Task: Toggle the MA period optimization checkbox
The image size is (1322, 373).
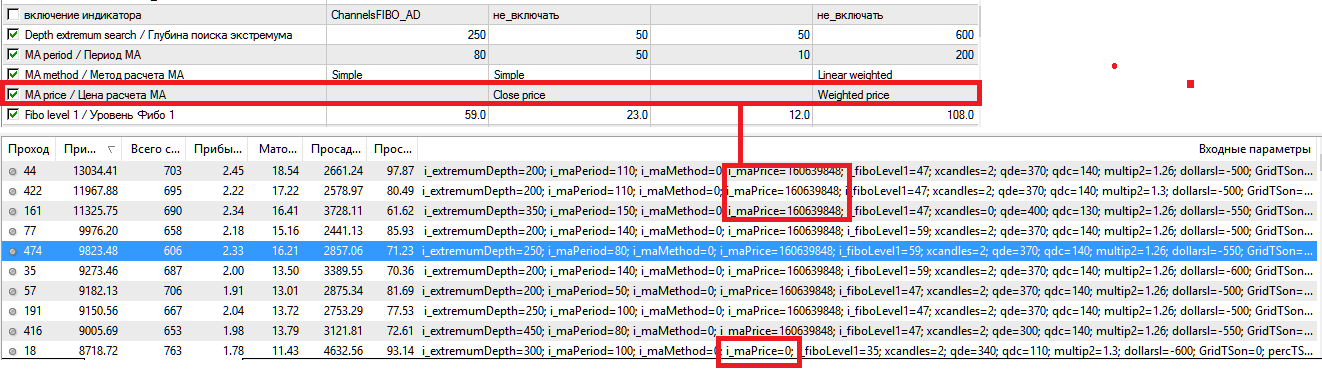Action: [12, 55]
